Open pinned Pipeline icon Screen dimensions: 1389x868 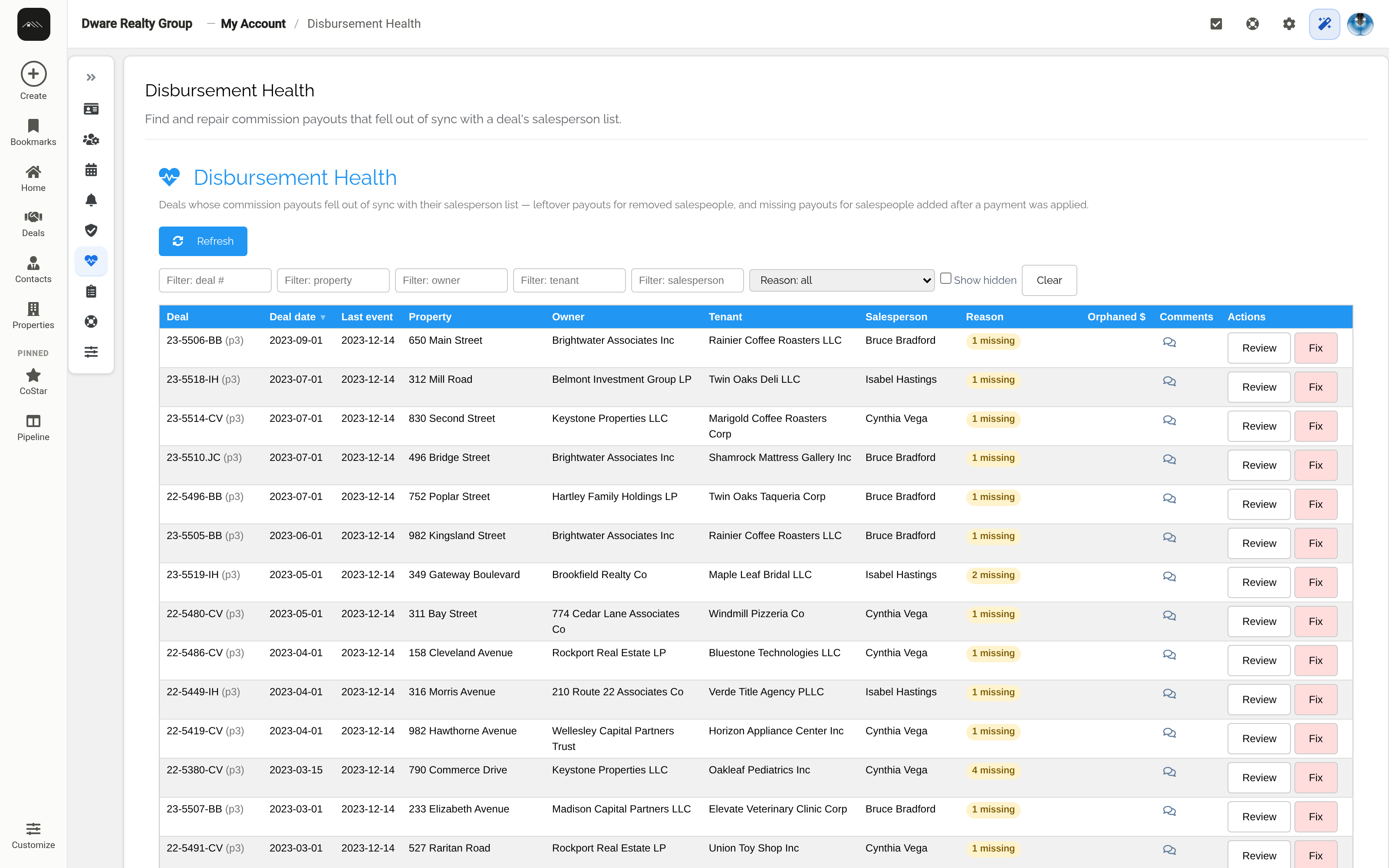tap(33, 421)
